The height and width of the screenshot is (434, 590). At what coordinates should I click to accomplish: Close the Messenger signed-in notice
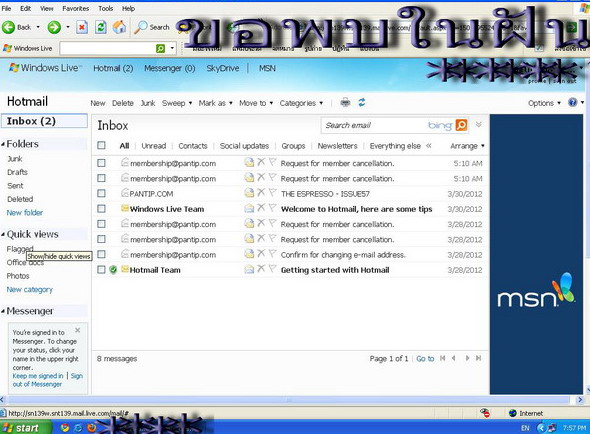coord(78,330)
